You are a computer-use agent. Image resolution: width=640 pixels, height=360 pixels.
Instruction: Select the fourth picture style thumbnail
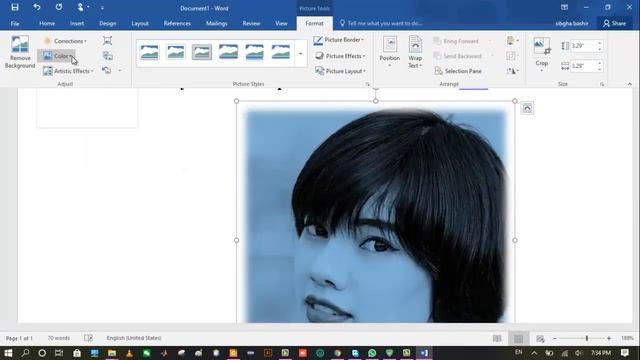point(228,52)
